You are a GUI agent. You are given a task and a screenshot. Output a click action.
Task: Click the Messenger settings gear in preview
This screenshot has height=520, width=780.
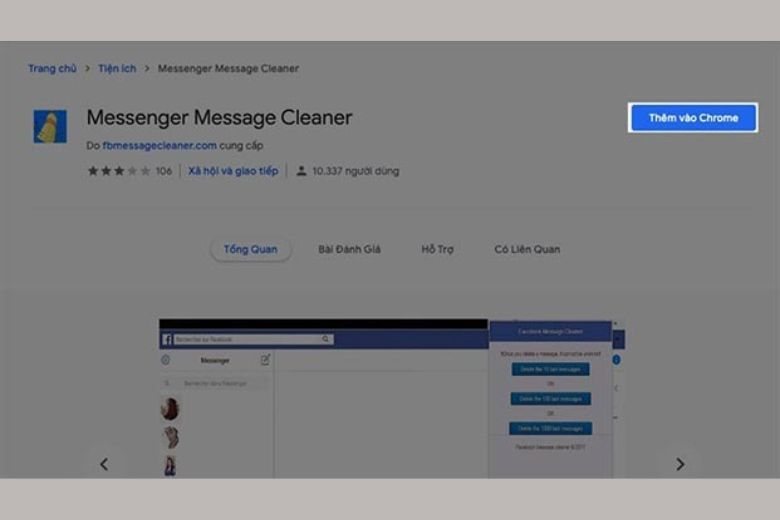click(x=166, y=360)
